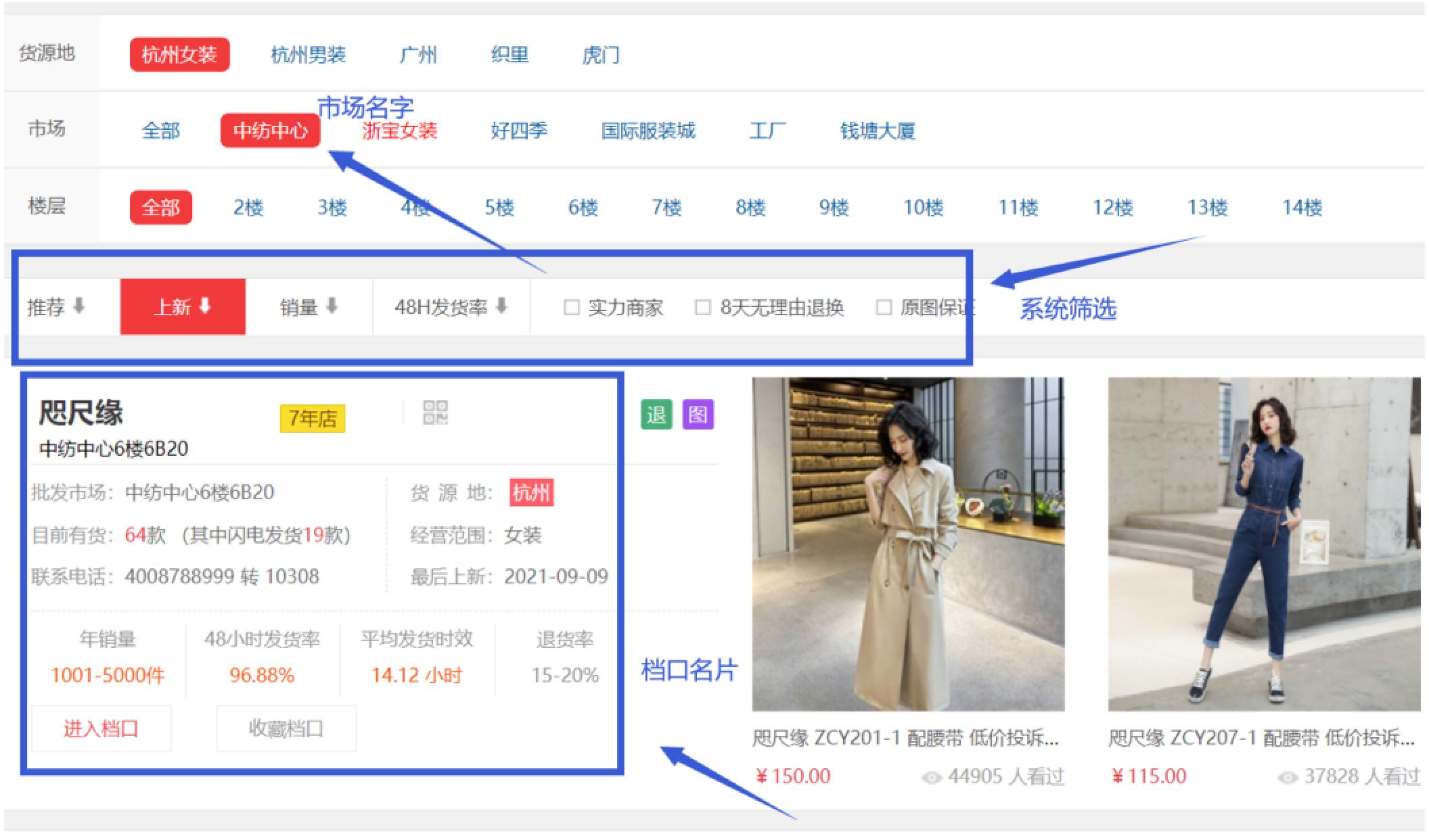Screen dimensions: 1429x840
Task: Switch to 浙宝女装 market
Action: 400,131
